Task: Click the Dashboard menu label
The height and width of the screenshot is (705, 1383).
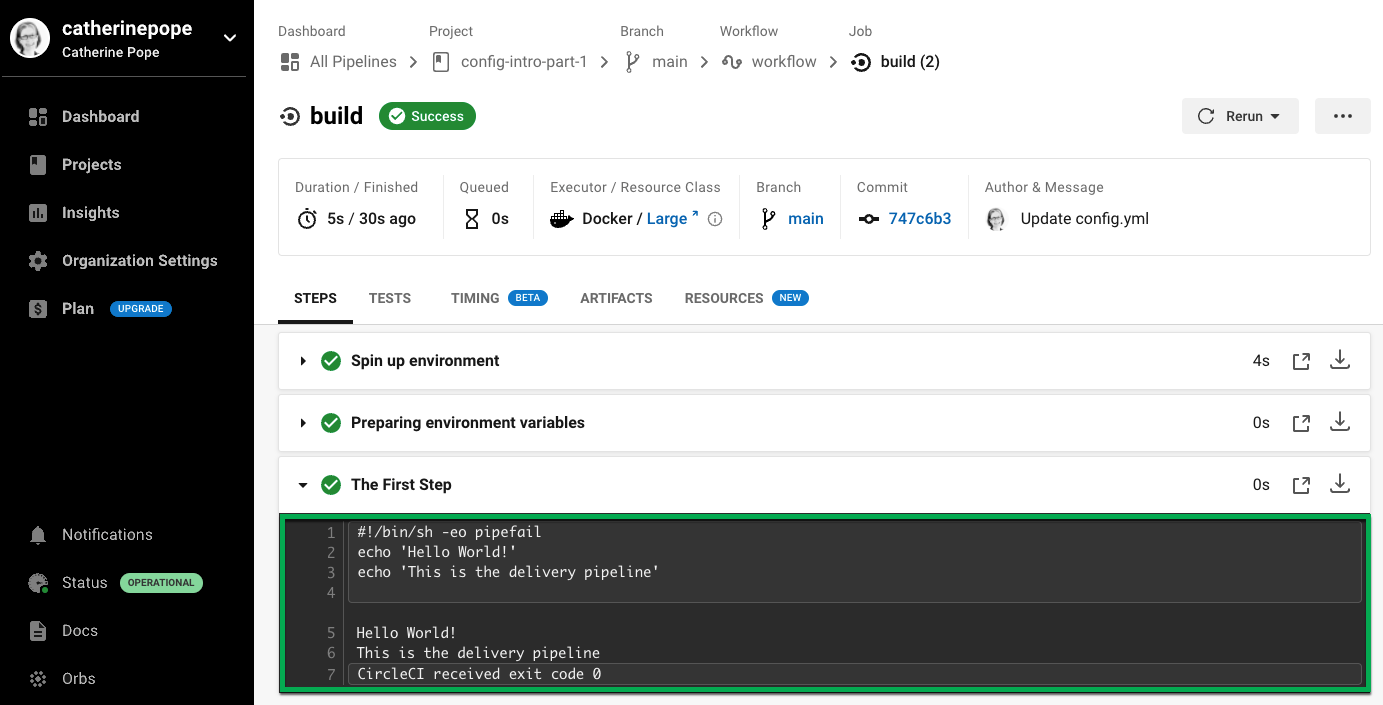Action: click(100, 117)
